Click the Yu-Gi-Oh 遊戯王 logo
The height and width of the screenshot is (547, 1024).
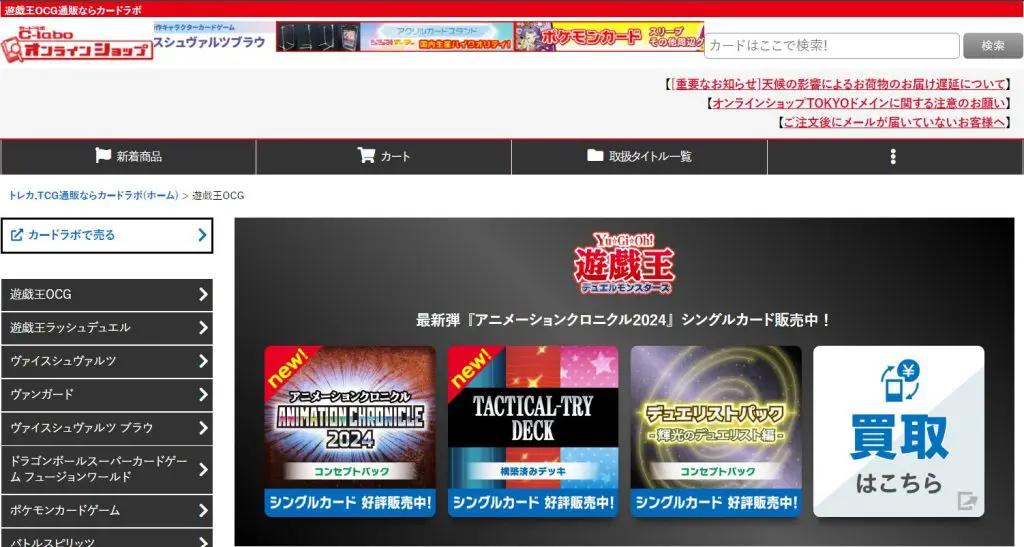tap(624, 263)
